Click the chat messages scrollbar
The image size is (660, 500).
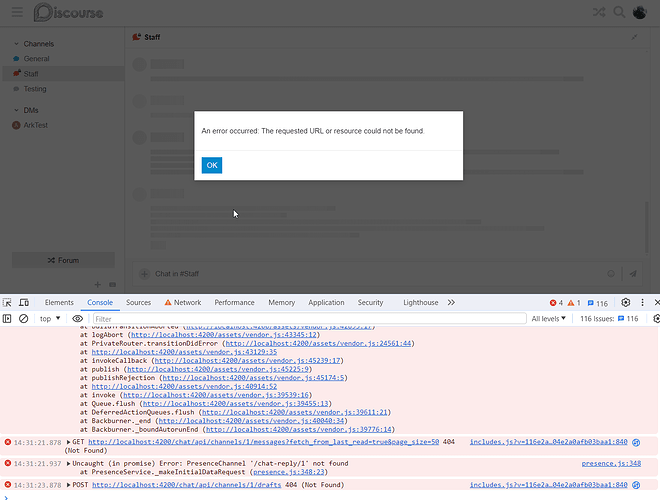tap(647, 227)
